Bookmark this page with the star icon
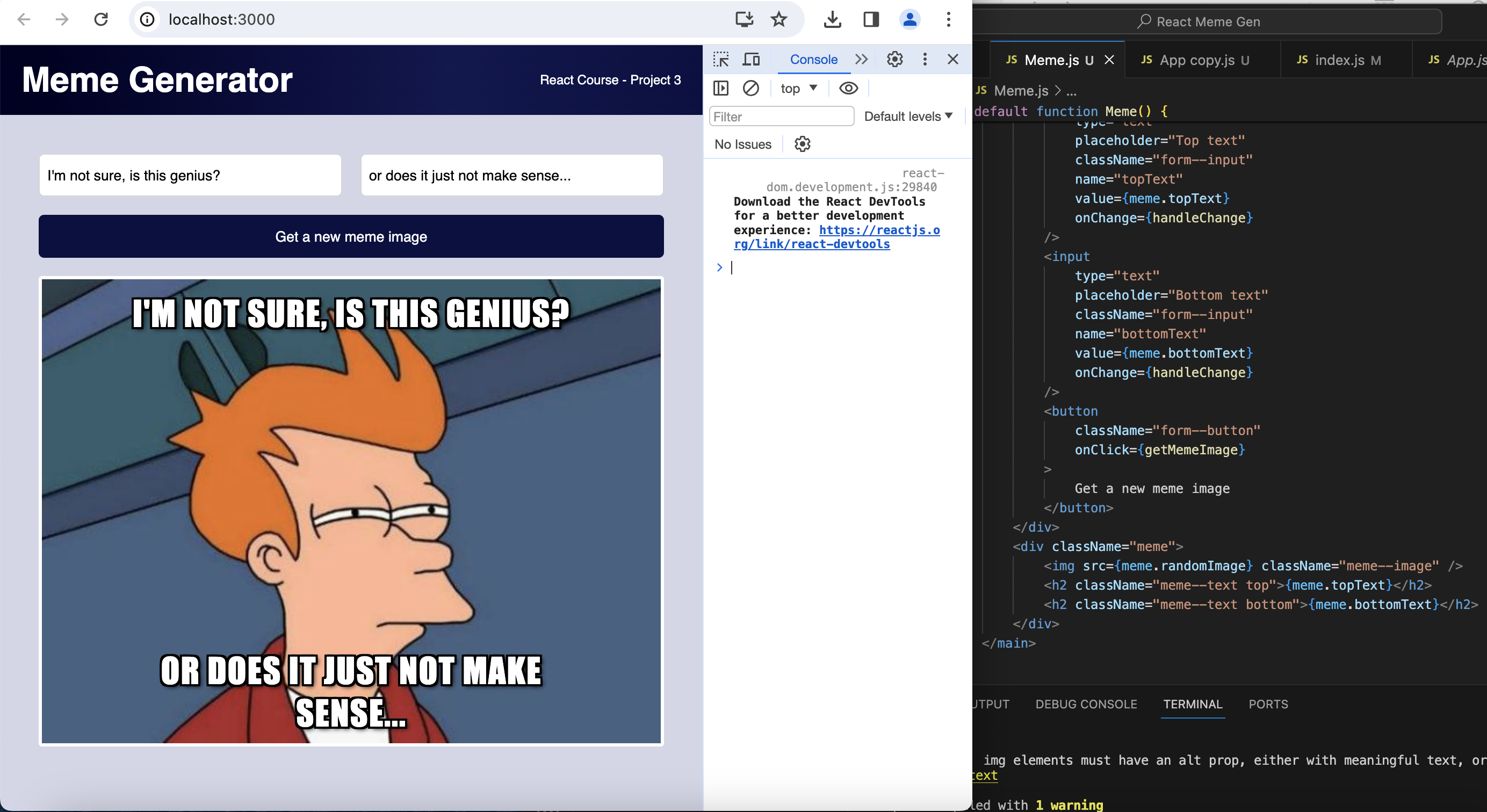 [x=779, y=20]
